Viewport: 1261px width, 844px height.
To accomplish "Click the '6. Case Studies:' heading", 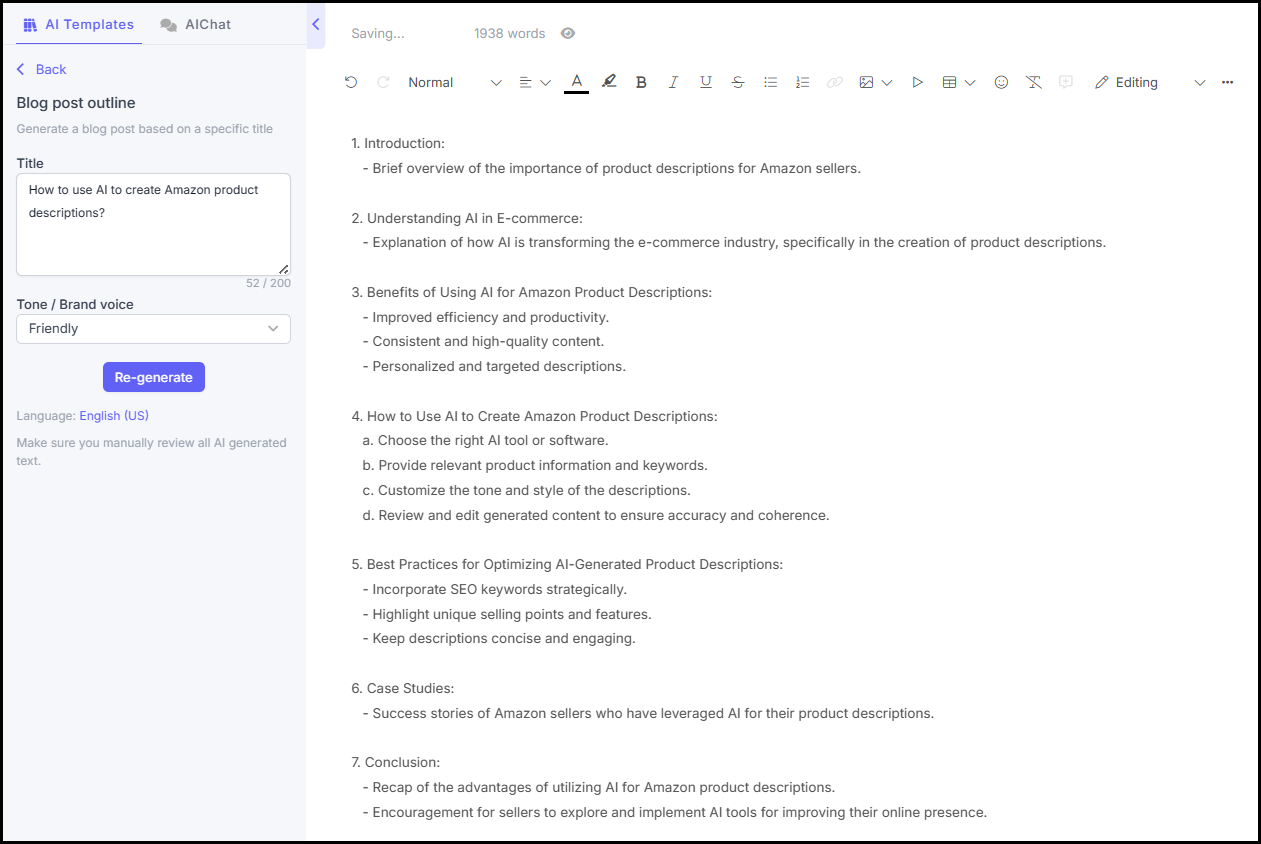I will [x=403, y=688].
